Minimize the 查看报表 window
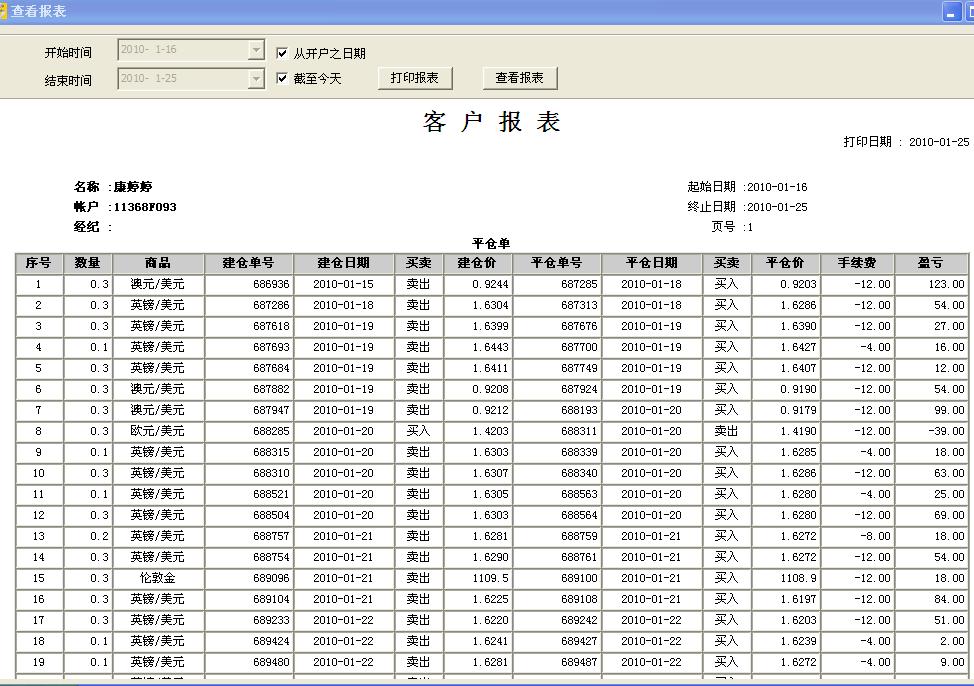 pyautogui.click(x=951, y=12)
